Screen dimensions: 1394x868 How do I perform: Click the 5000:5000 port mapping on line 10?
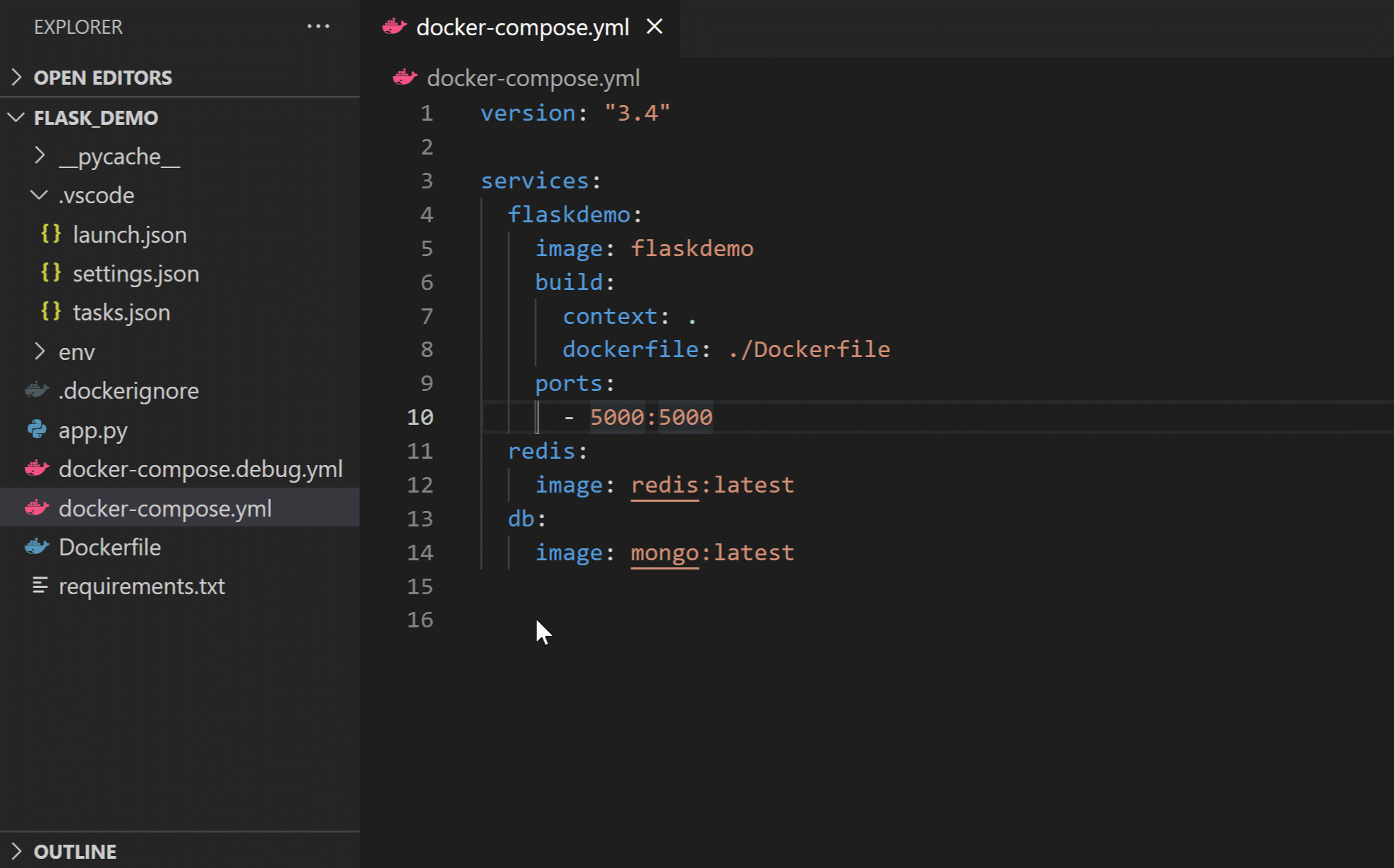[x=651, y=416]
